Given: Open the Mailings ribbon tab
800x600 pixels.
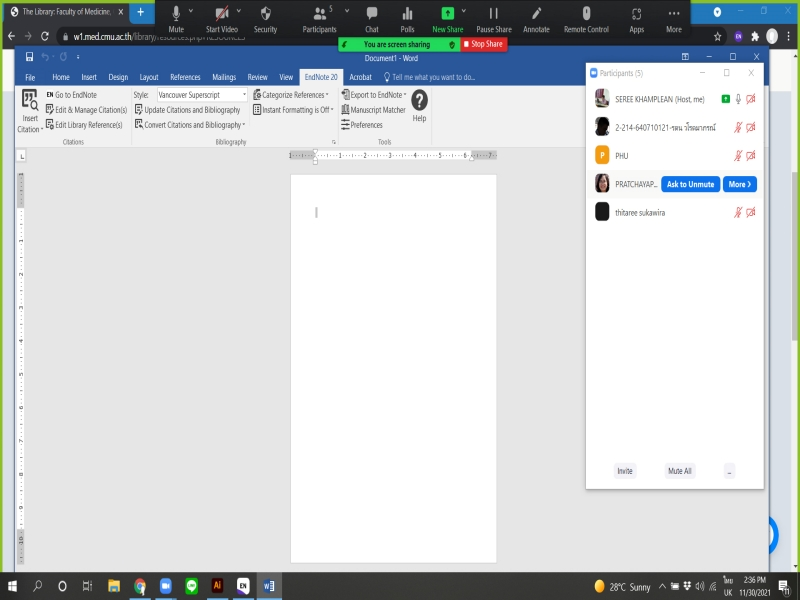Looking at the screenshot, I should coord(224,77).
